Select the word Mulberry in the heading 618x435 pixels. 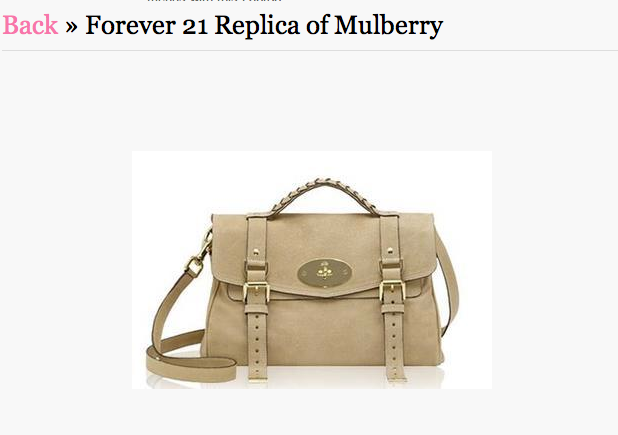click(389, 26)
